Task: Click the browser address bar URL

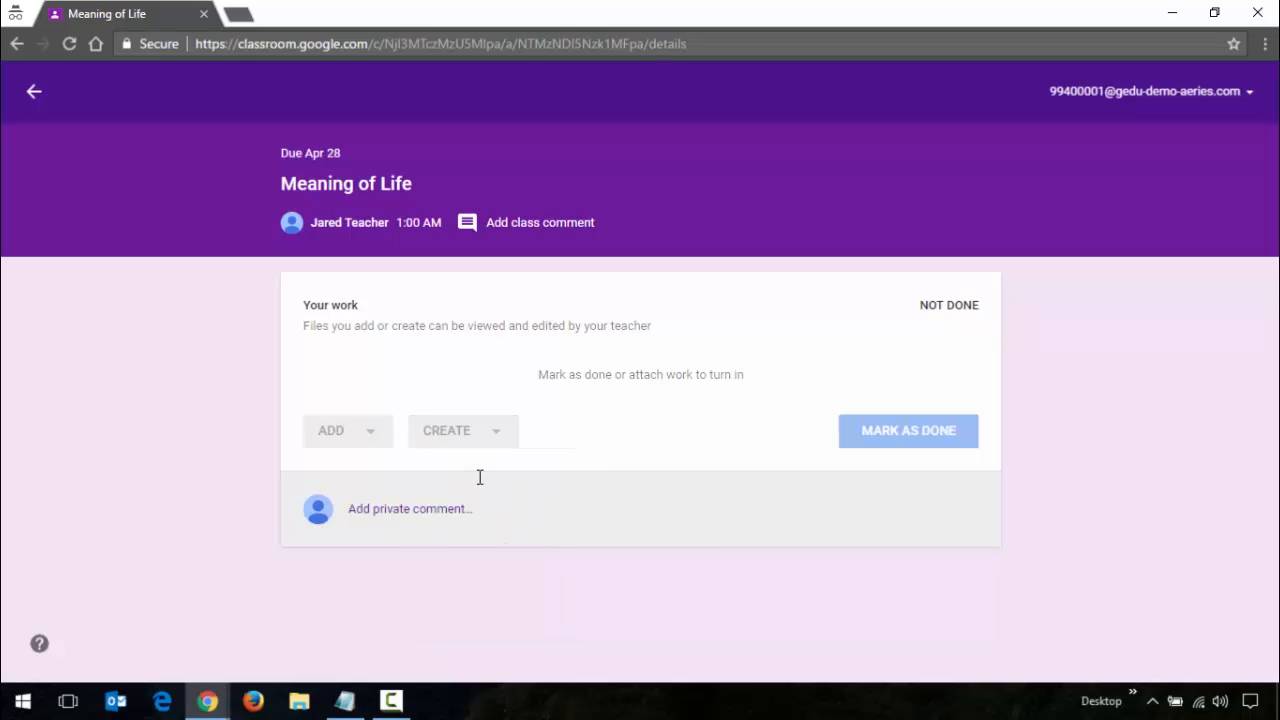Action: pyautogui.click(x=440, y=44)
